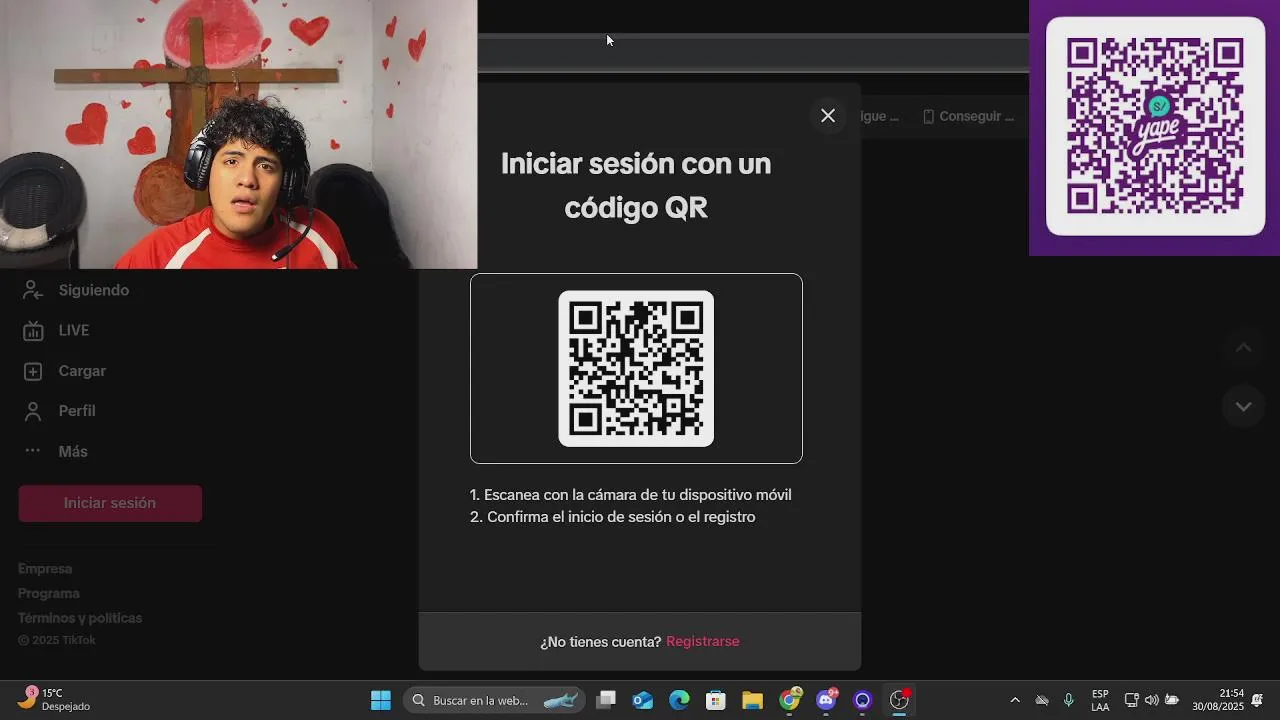
Task: Expand the Empresa footer section
Action: (45, 569)
